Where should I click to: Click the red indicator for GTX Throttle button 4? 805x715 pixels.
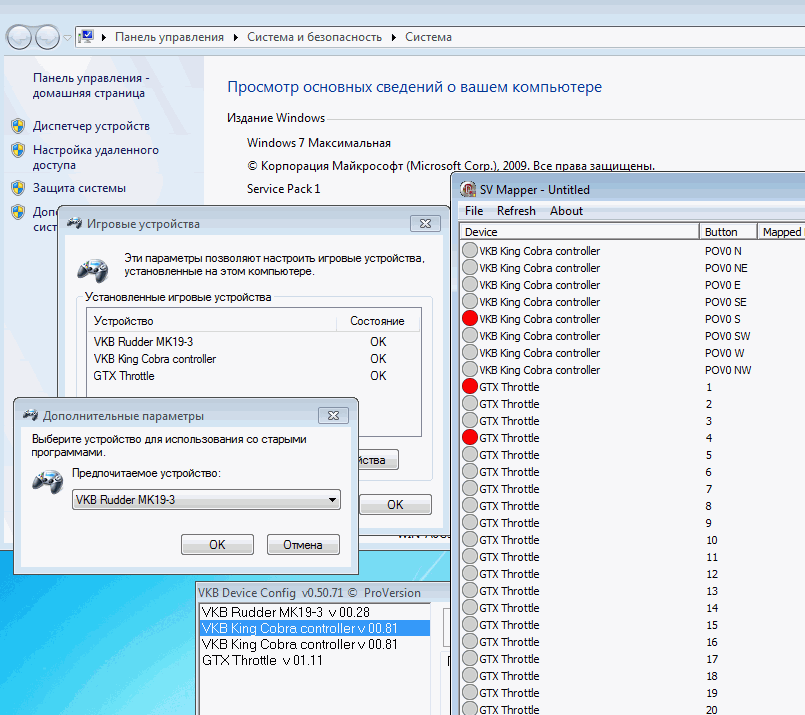[x=470, y=437]
